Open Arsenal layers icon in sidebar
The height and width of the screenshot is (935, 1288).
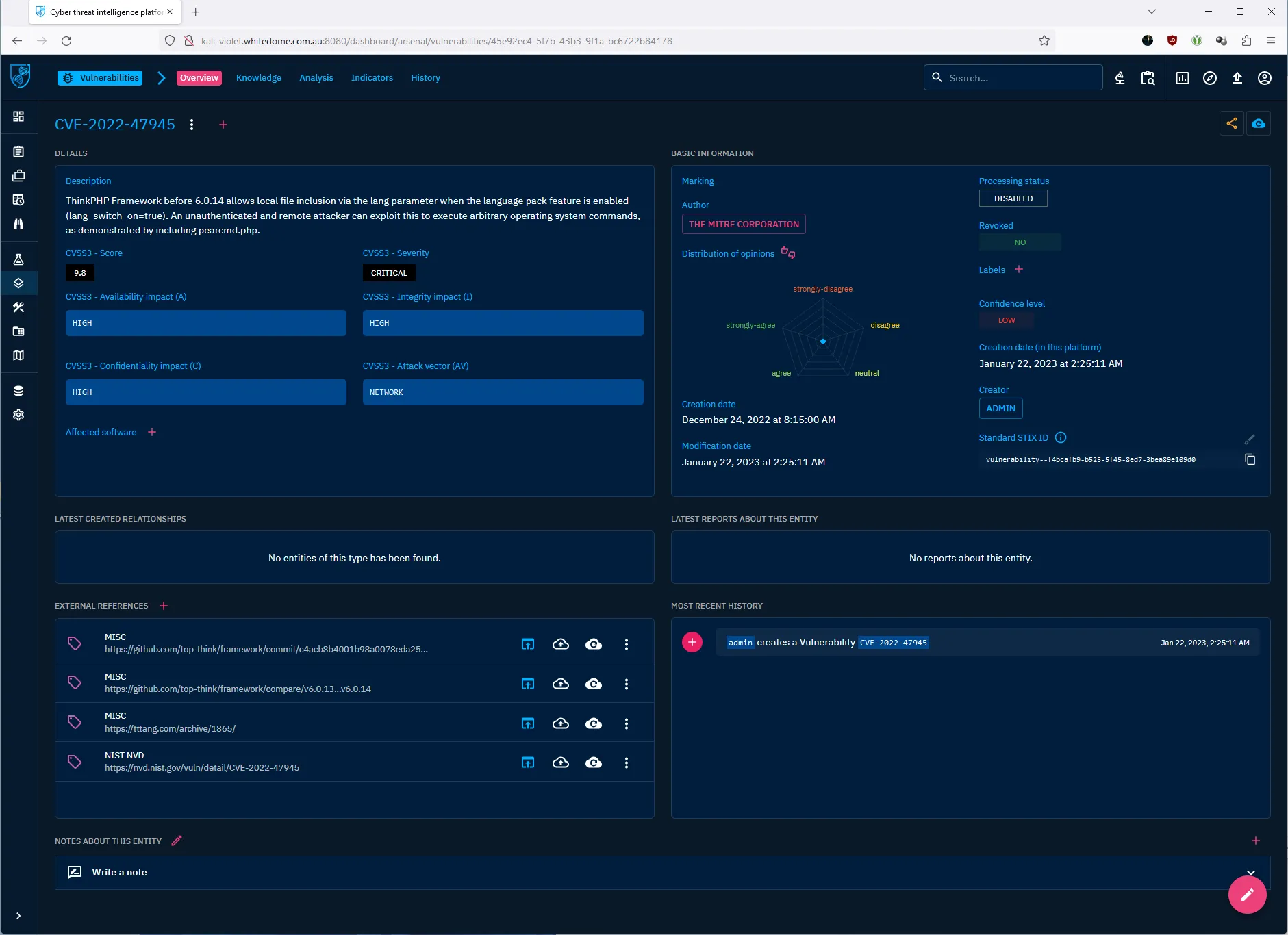(x=18, y=283)
